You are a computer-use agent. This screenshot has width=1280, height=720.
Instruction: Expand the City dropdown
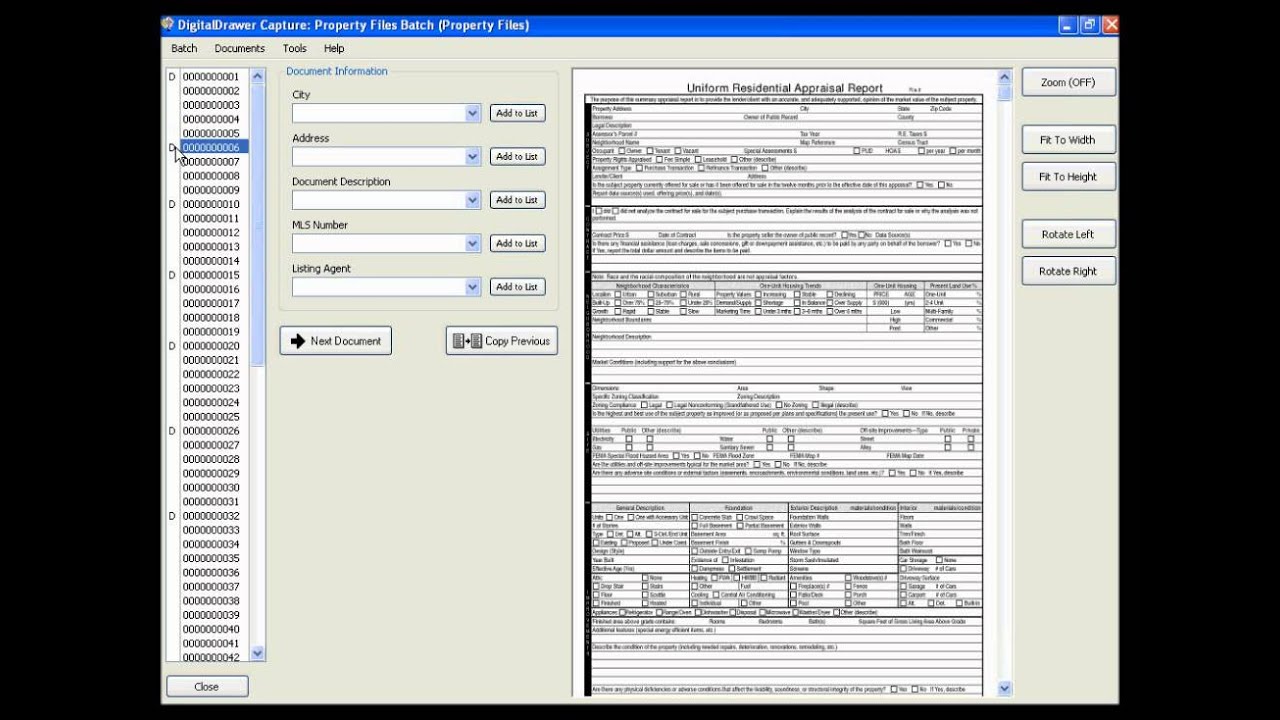473,113
